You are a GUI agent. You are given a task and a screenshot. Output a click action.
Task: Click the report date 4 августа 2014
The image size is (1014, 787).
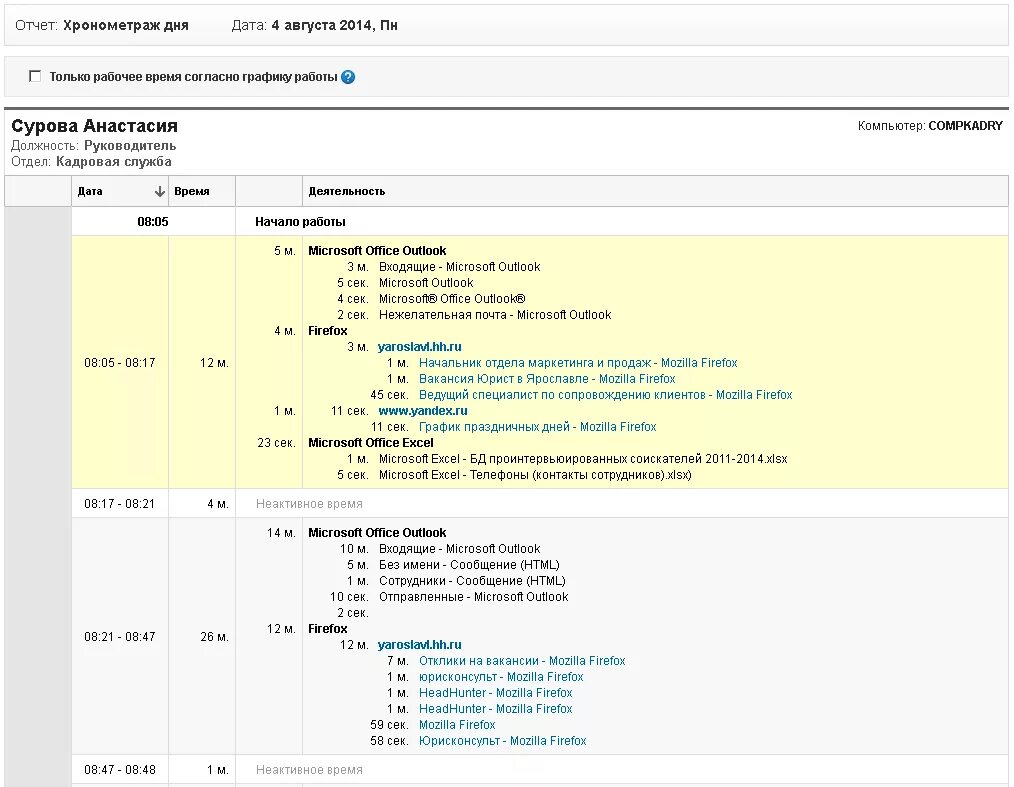[x=334, y=25]
